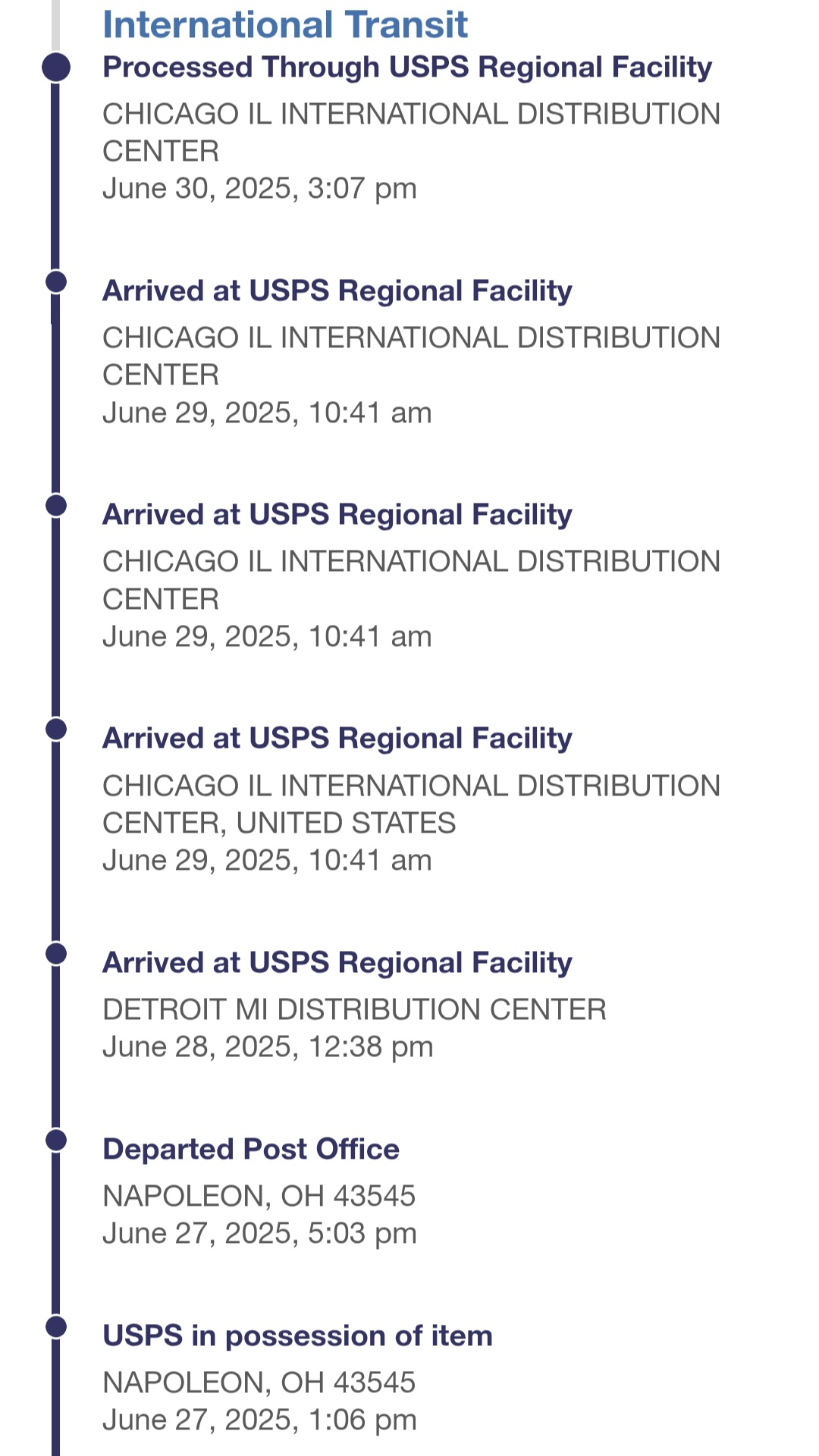Select the Detroit MI Distribution Center text

pyautogui.click(x=354, y=1009)
